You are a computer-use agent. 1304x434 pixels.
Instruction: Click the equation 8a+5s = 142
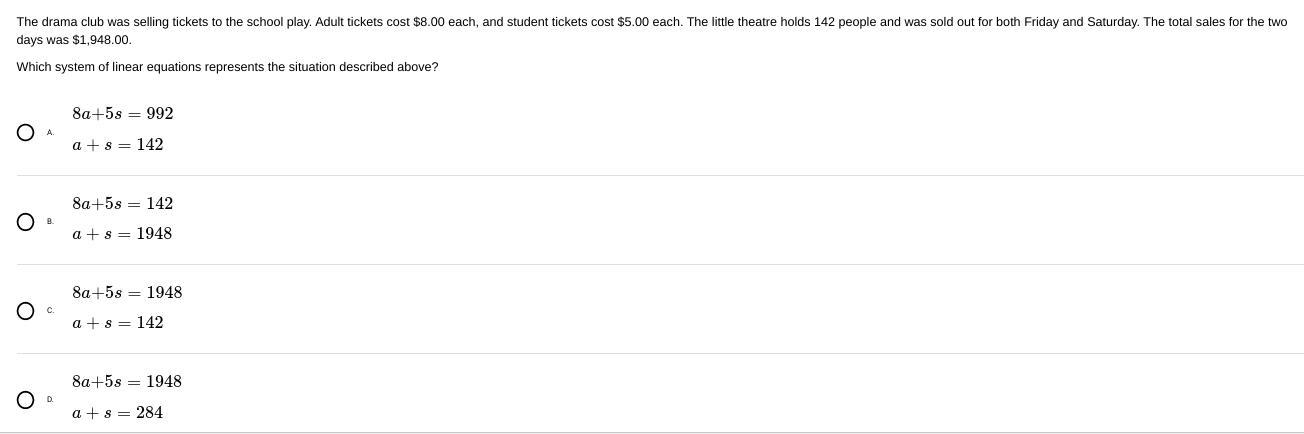(x=122, y=204)
